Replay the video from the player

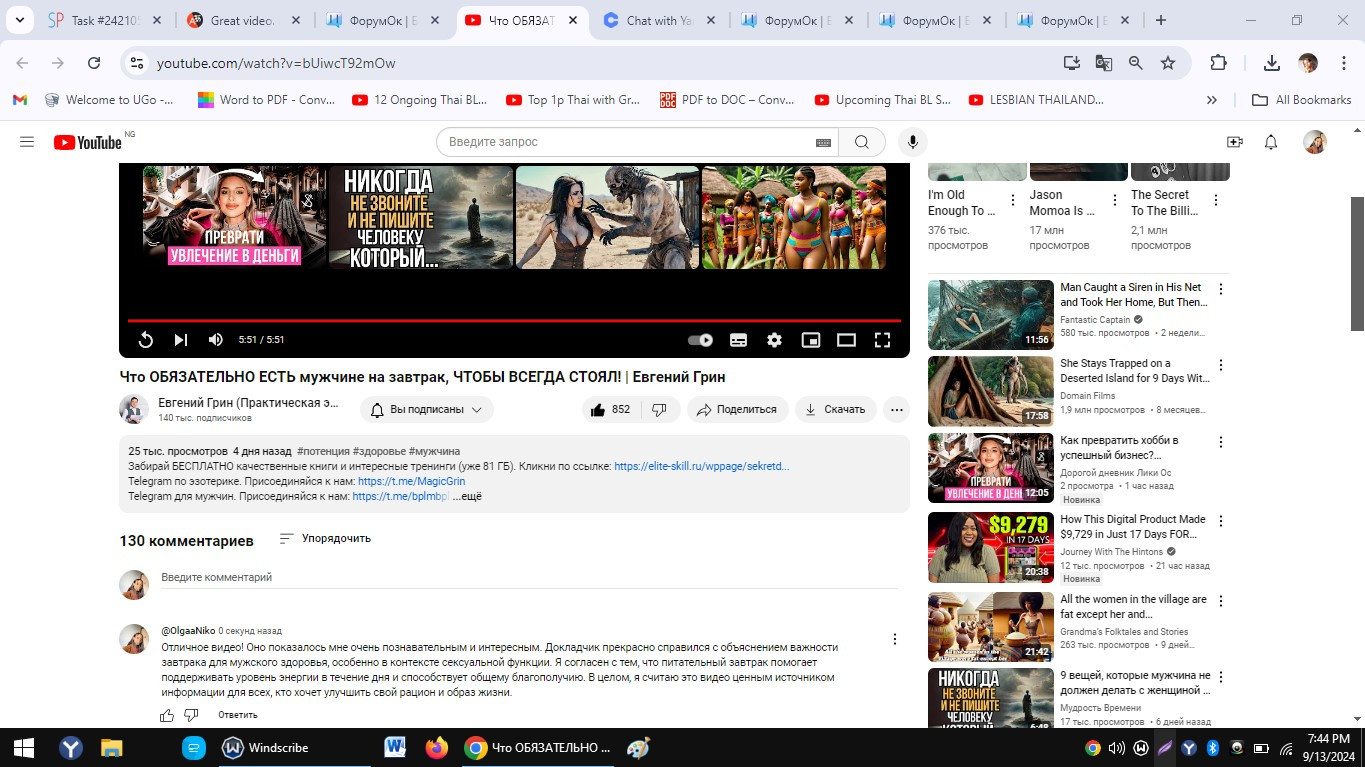(x=146, y=340)
